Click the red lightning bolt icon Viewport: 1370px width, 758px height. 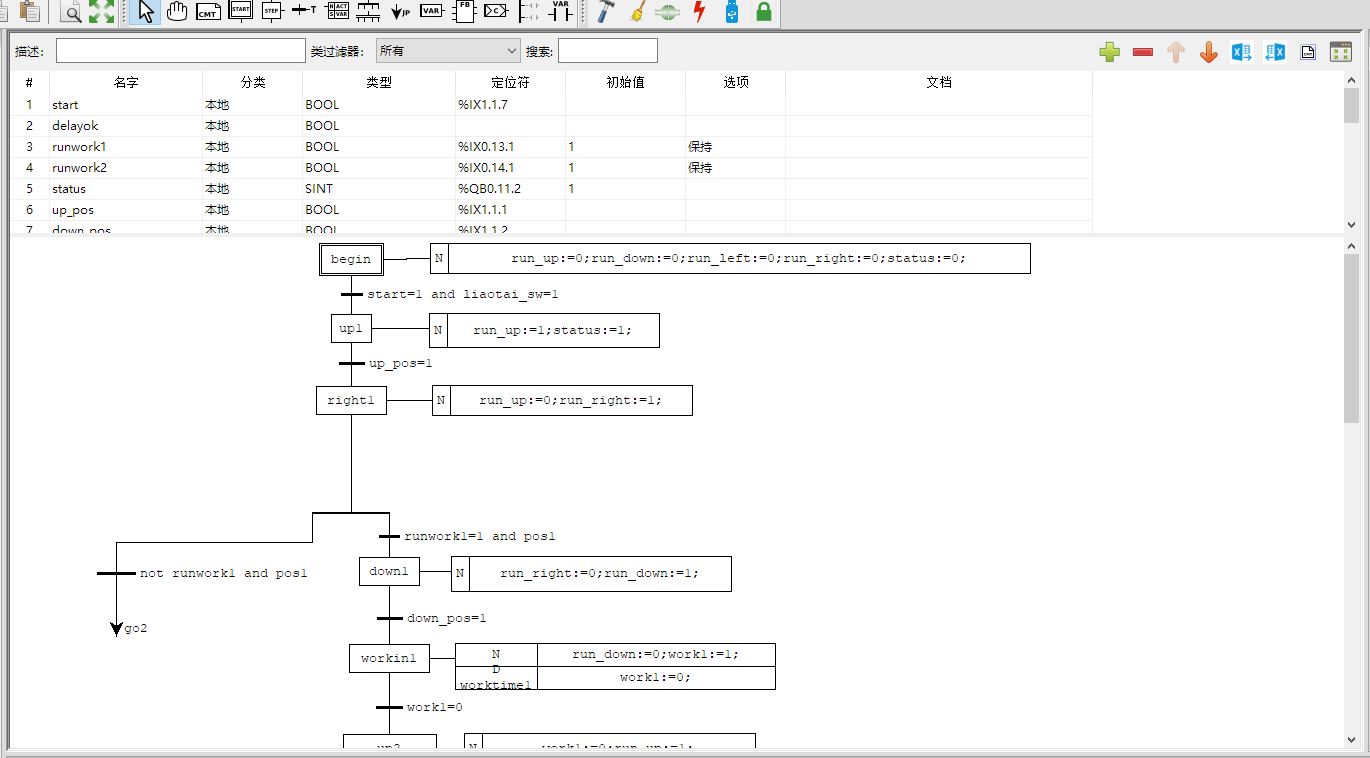point(699,12)
